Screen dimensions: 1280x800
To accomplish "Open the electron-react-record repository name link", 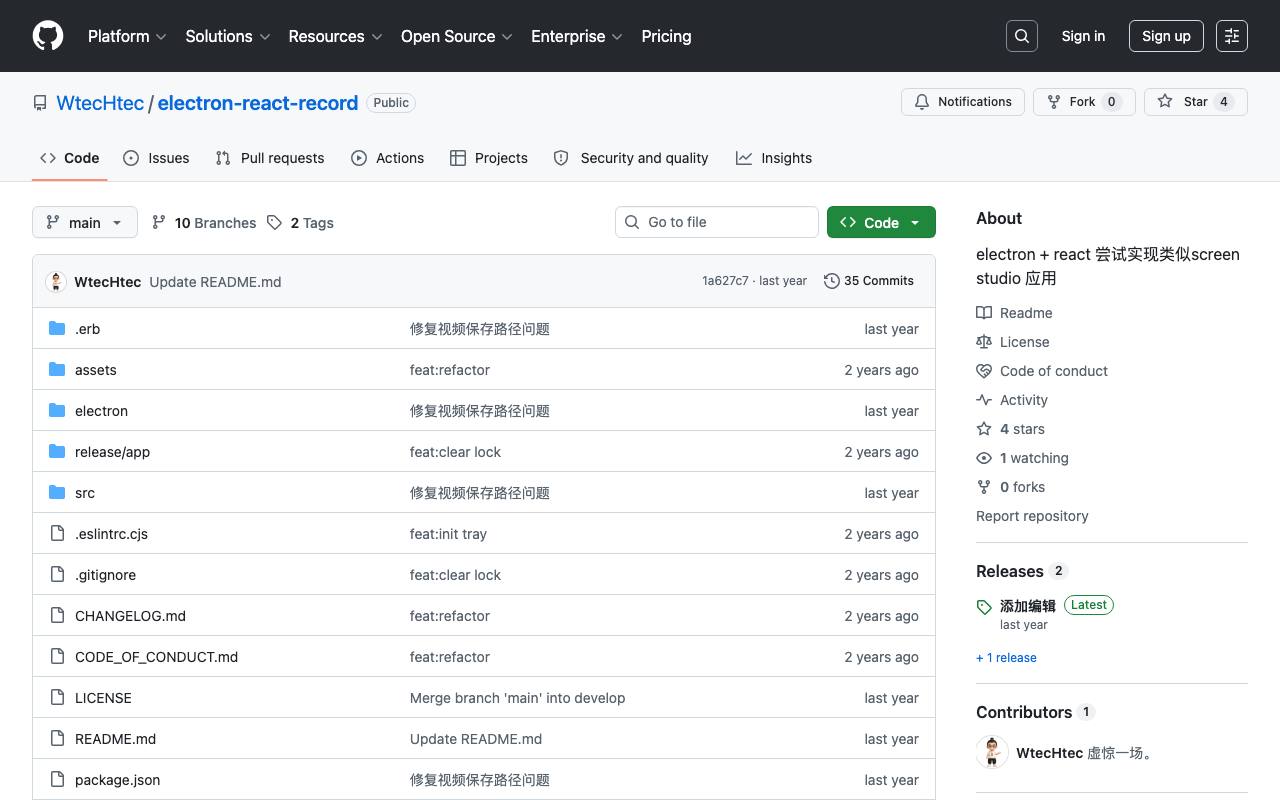I will pyautogui.click(x=258, y=103).
